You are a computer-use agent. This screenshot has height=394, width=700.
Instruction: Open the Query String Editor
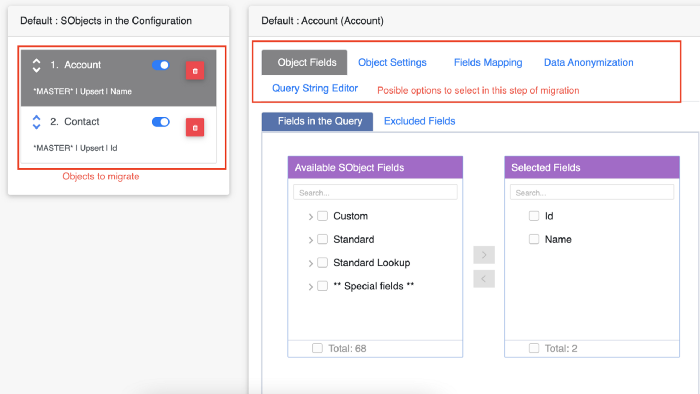[315, 88]
